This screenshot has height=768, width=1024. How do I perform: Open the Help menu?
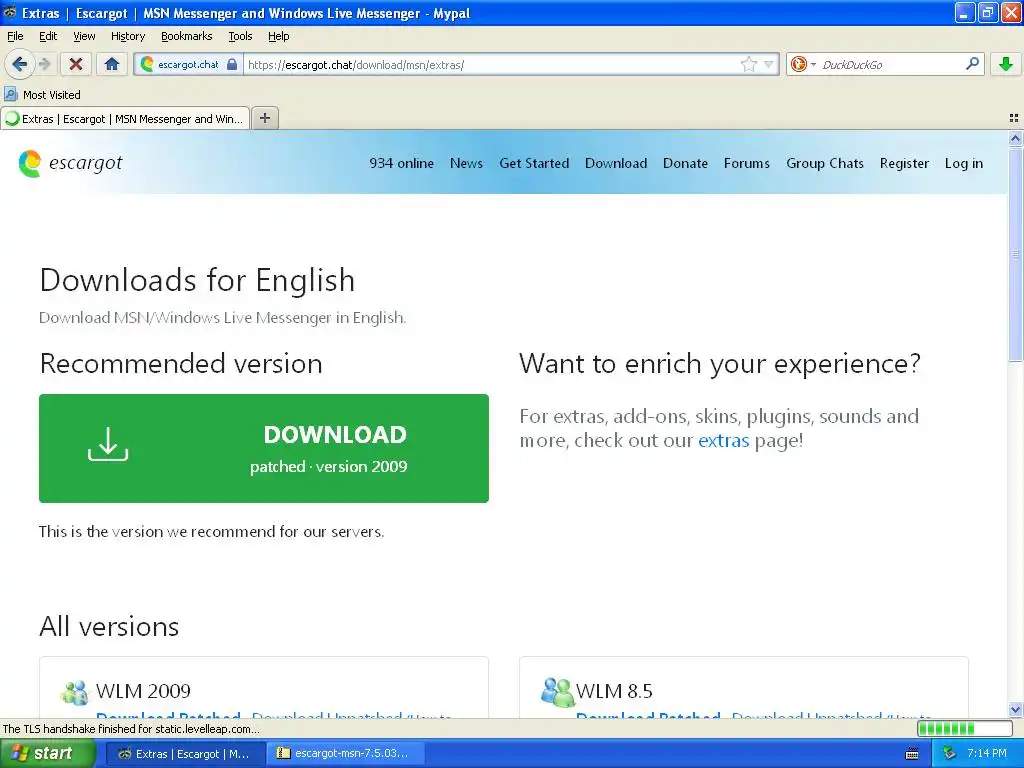(x=279, y=36)
